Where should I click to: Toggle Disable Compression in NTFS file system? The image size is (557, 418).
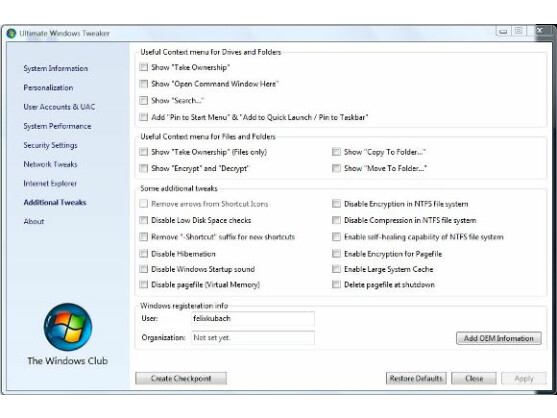[336, 220]
